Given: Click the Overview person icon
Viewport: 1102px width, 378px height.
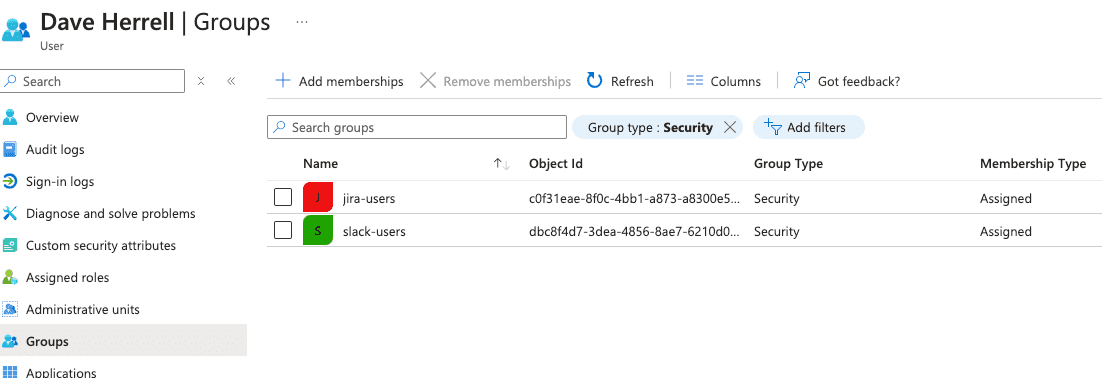Looking at the screenshot, I should point(10,117).
